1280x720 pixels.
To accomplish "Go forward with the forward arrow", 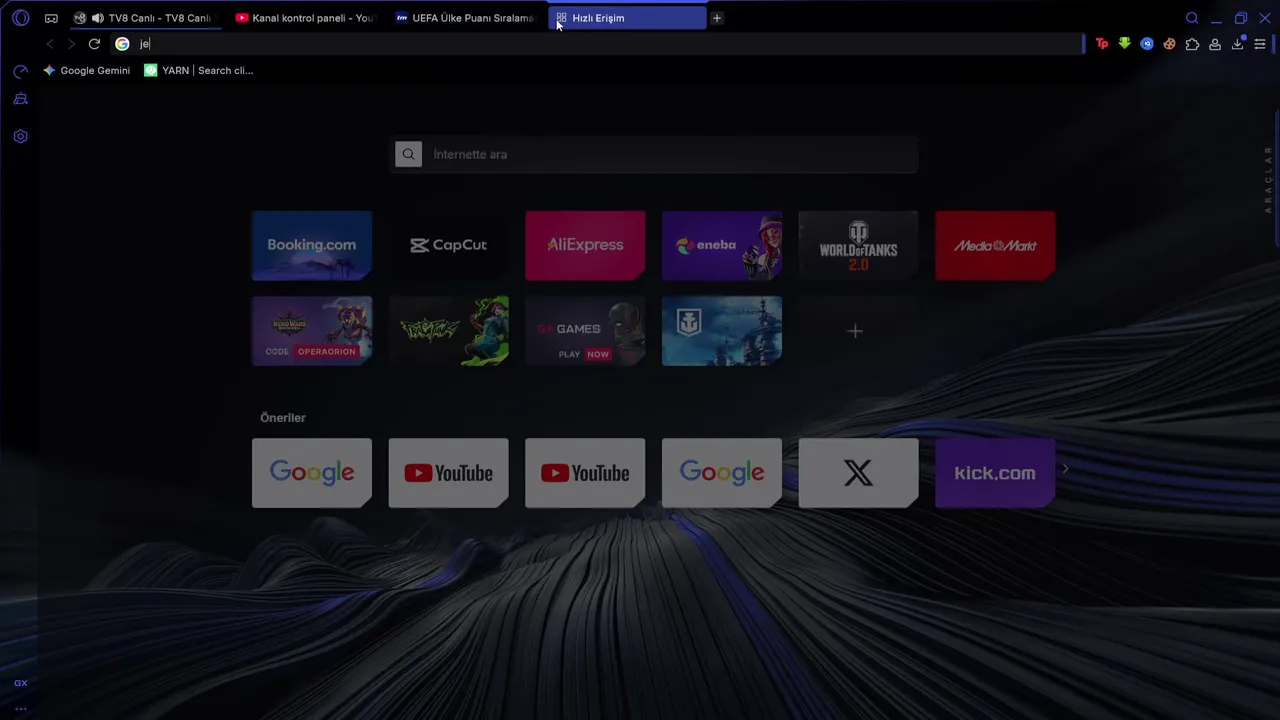I will point(71,44).
